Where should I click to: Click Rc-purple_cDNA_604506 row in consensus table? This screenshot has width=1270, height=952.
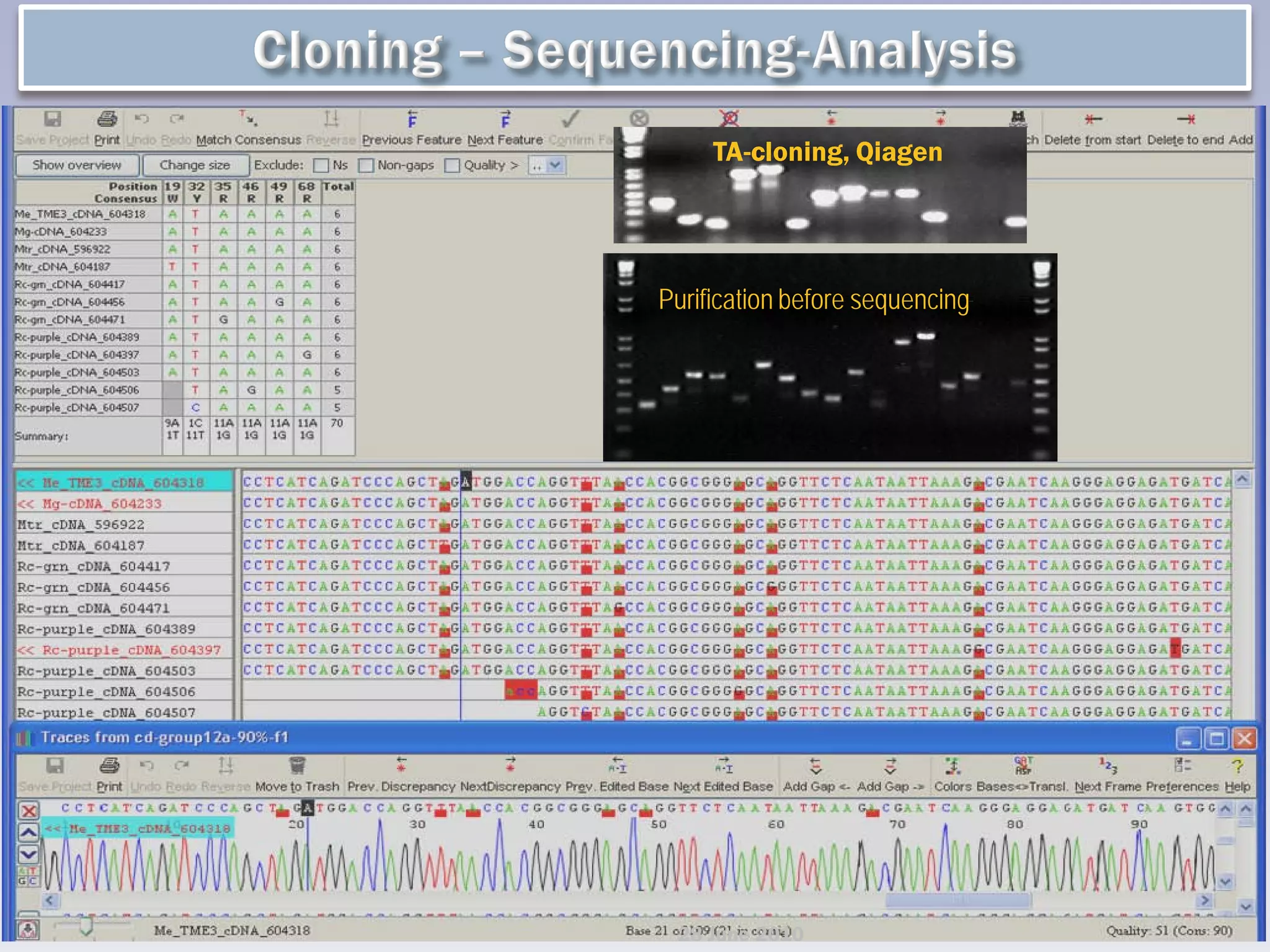(x=184, y=390)
